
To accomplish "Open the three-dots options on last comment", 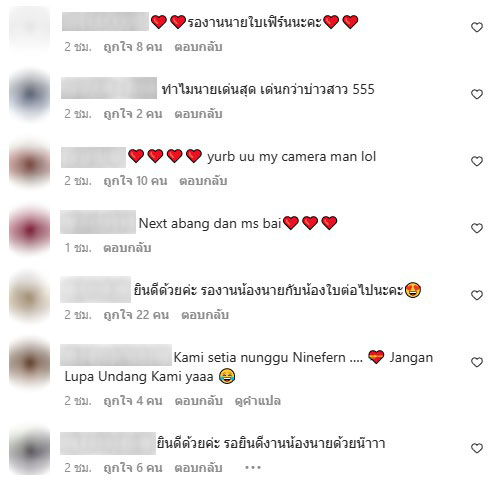I will pyautogui.click(x=252, y=468).
